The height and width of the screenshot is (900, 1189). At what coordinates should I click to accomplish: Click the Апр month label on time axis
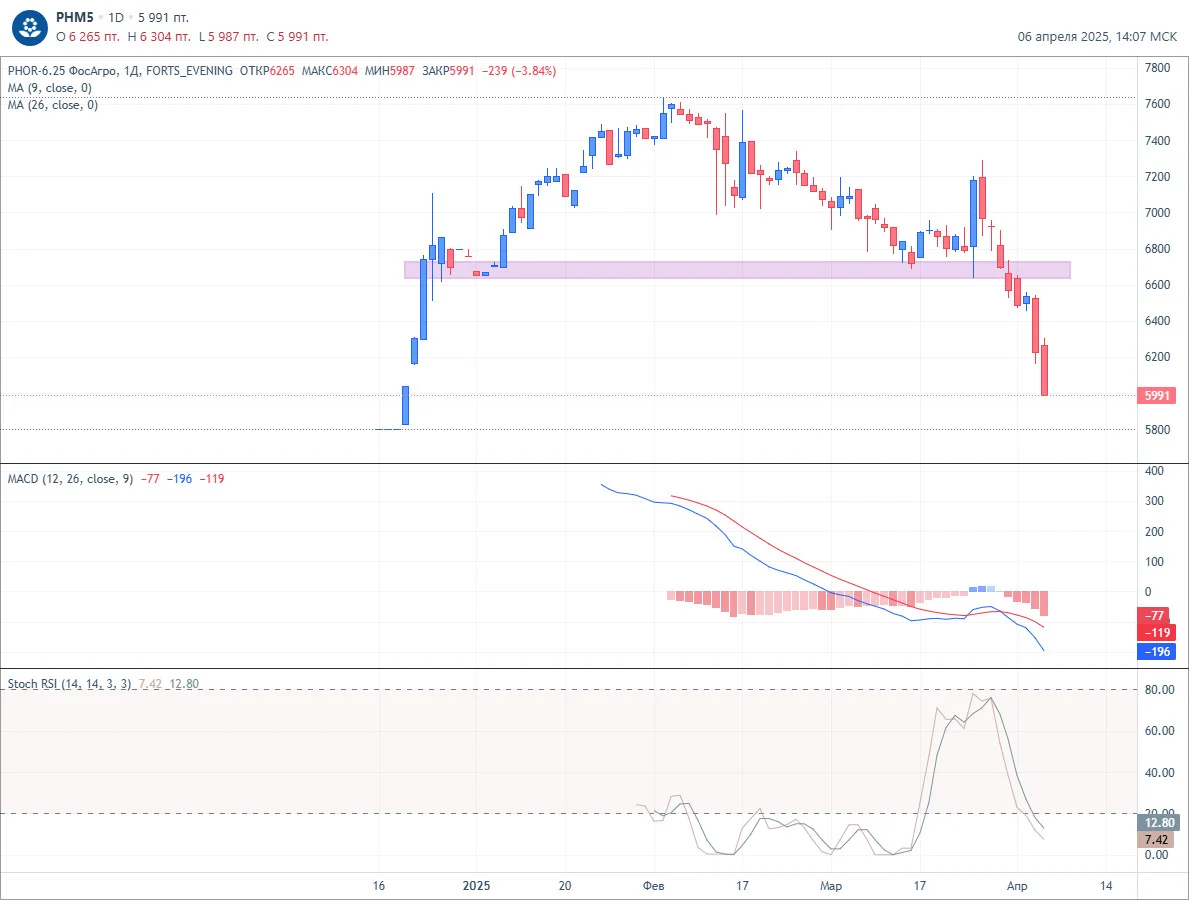1017,886
